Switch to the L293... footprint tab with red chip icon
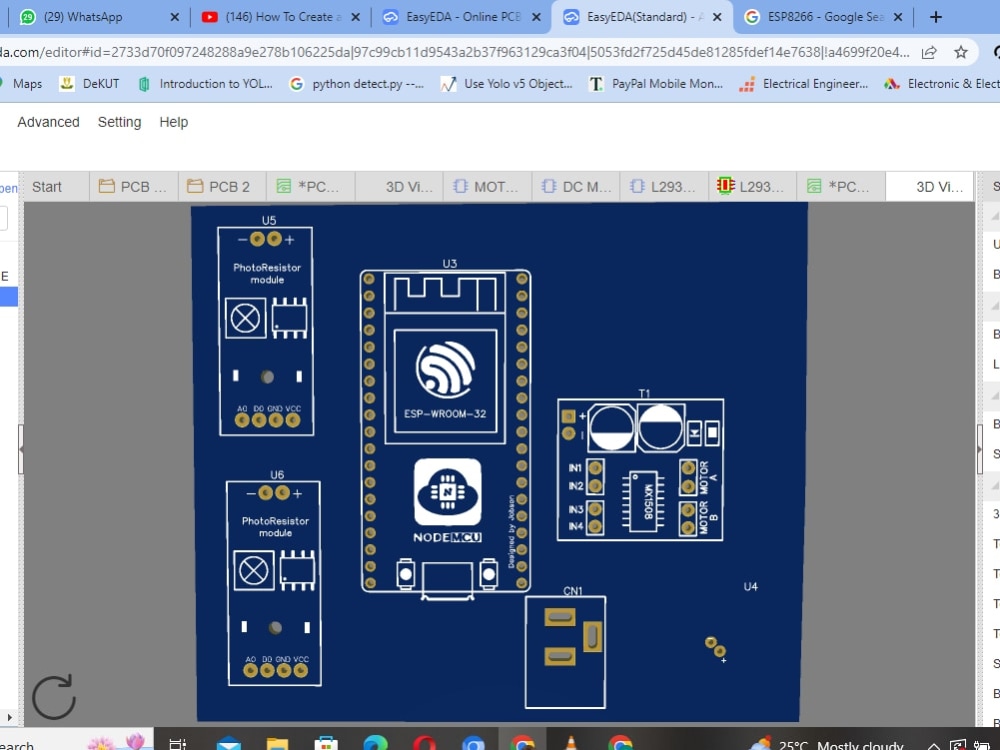Screen dimensions: 1000x750 pos(753,187)
